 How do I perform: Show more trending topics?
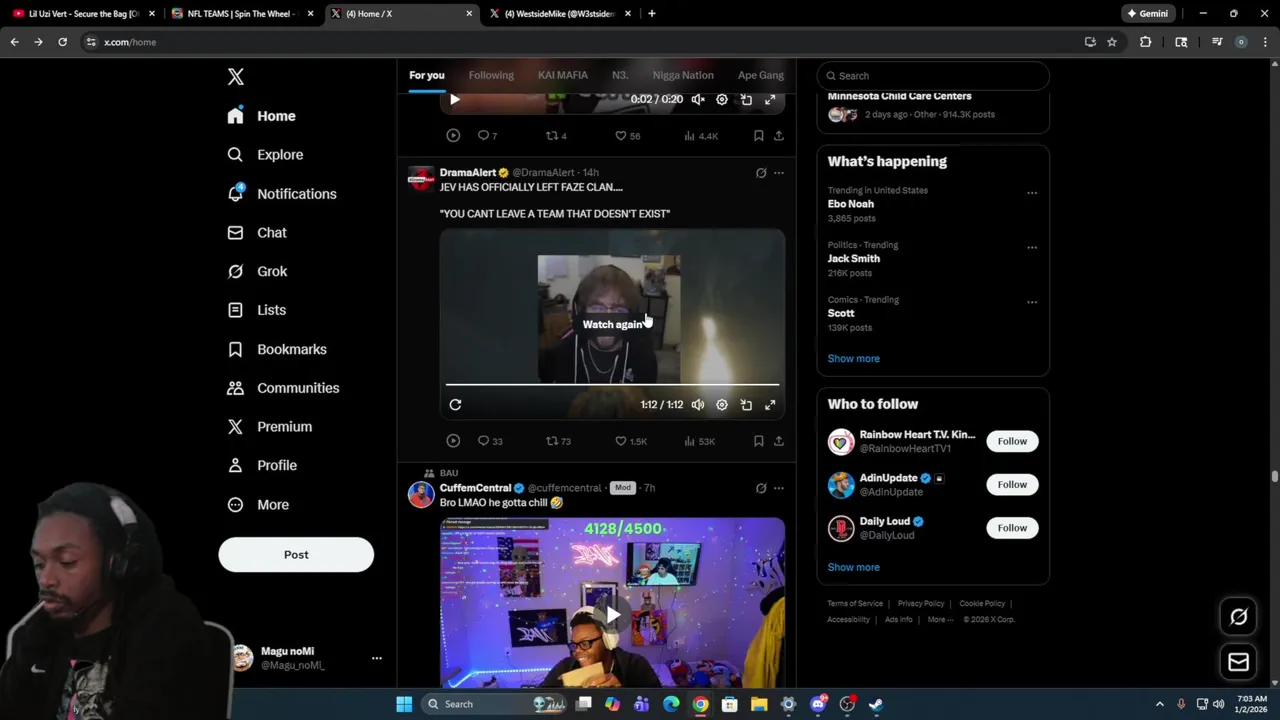(853, 358)
